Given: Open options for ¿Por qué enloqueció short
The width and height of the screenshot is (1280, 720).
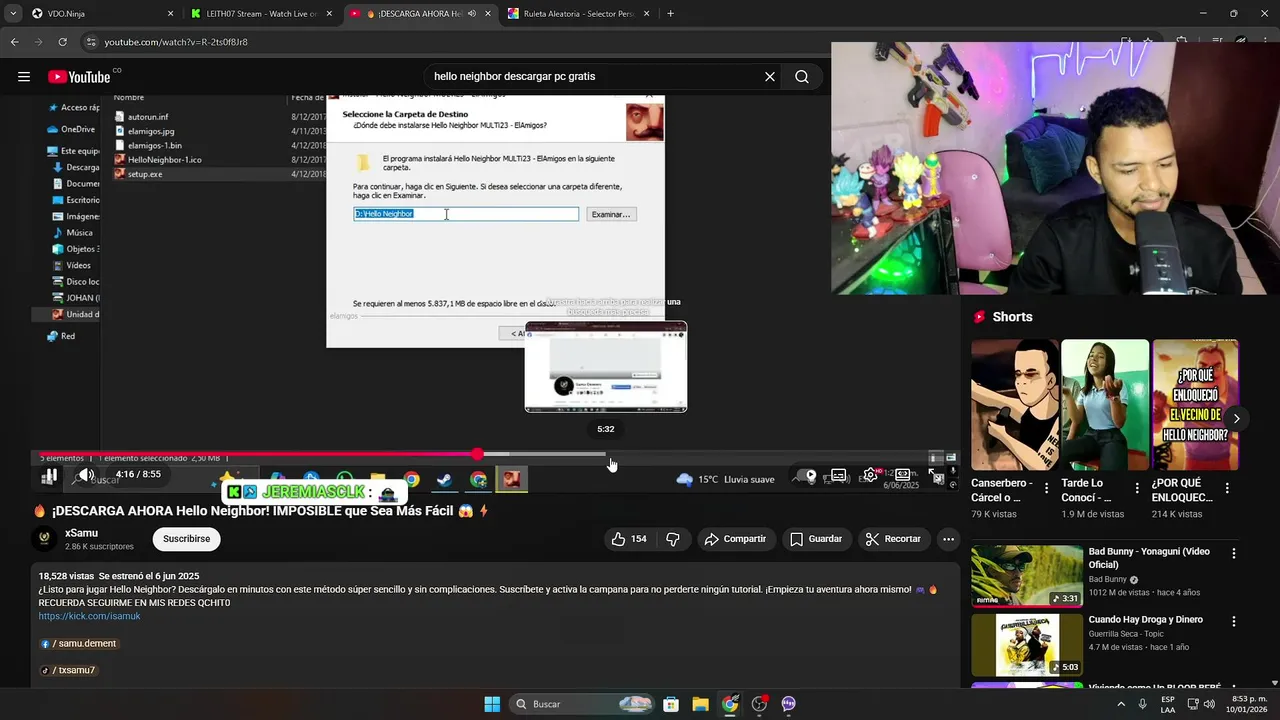Looking at the screenshot, I should tap(1227, 489).
